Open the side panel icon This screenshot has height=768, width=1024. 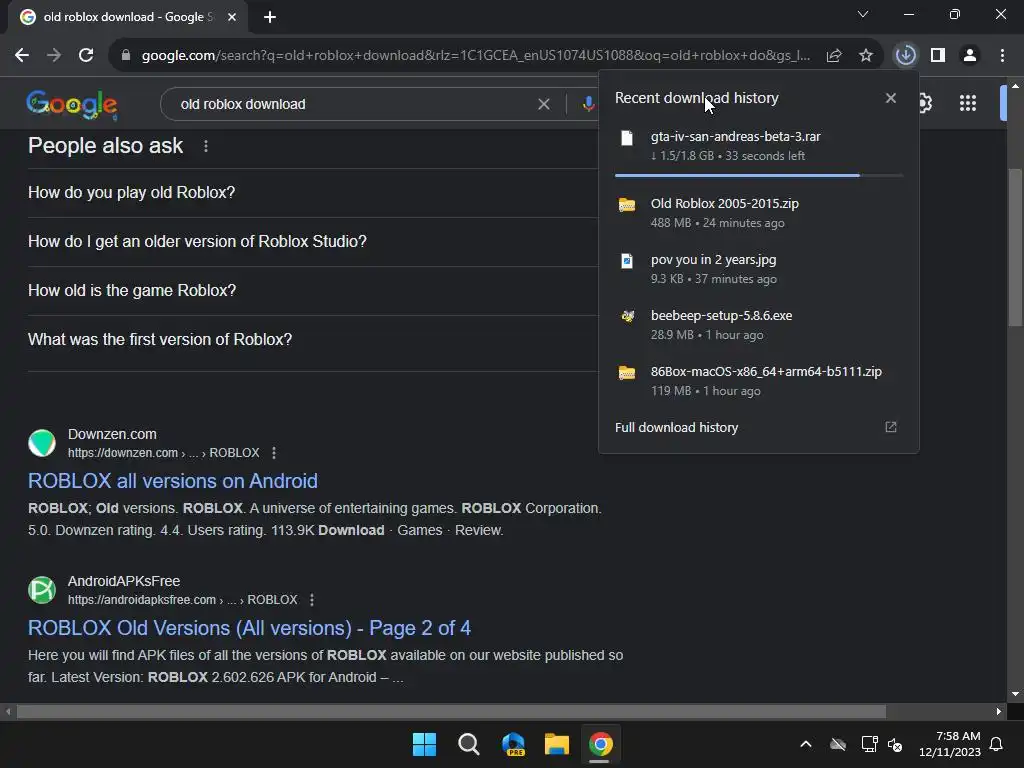(x=938, y=56)
